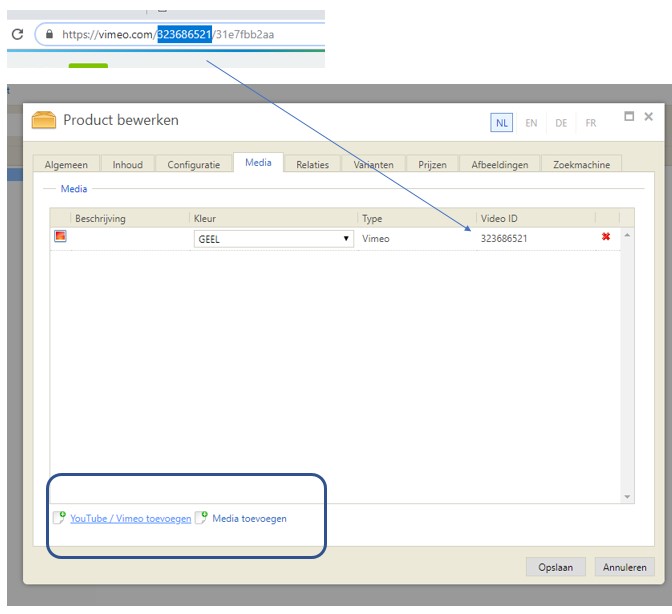The image size is (672, 614).
Task: Click the add icon beside YouTube / Vimeo toevoegen
Action: [60, 518]
